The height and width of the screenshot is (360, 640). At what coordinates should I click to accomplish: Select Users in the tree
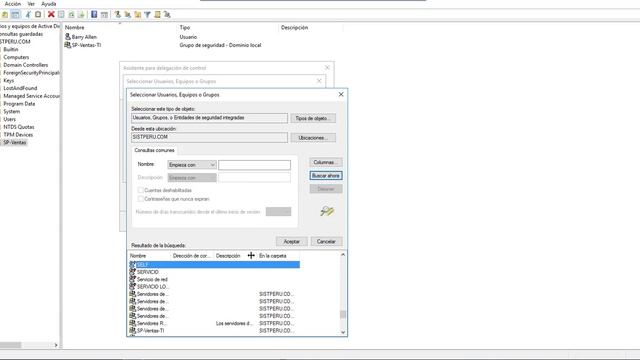pos(9,119)
